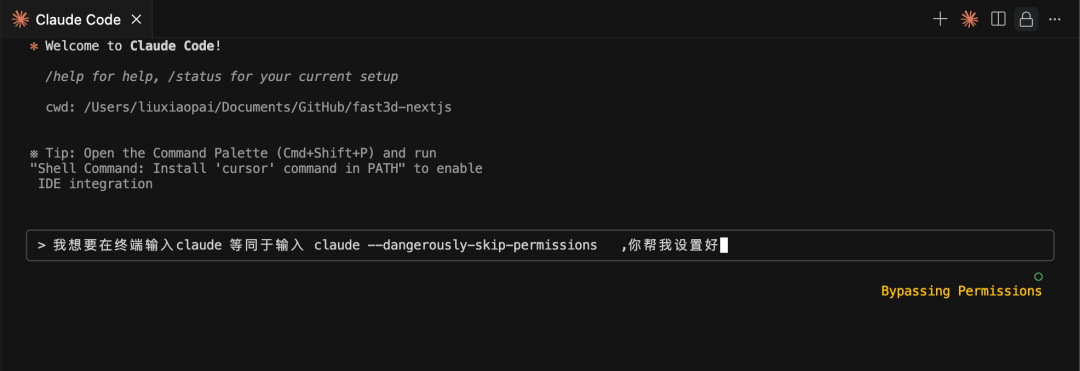Click the orange Claude starburst toolbar icon
This screenshot has width=1080, height=371.
click(969, 19)
